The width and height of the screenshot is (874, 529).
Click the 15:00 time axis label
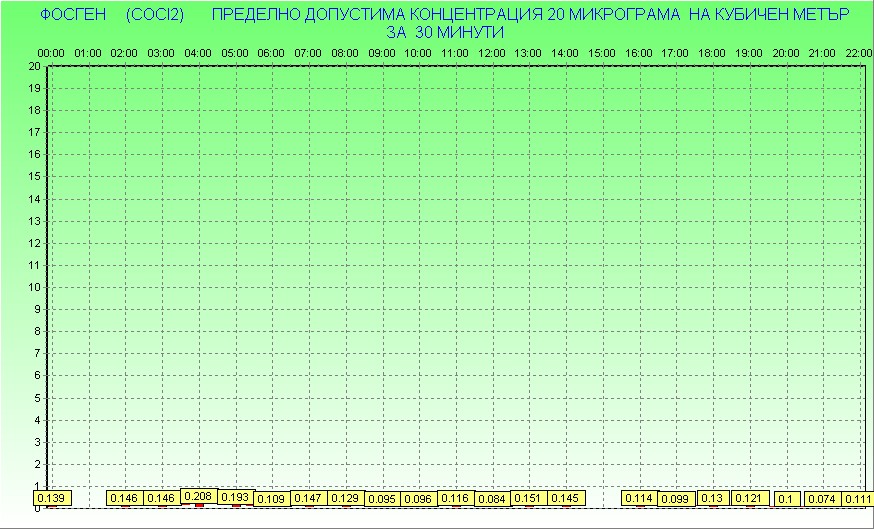tap(602, 52)
